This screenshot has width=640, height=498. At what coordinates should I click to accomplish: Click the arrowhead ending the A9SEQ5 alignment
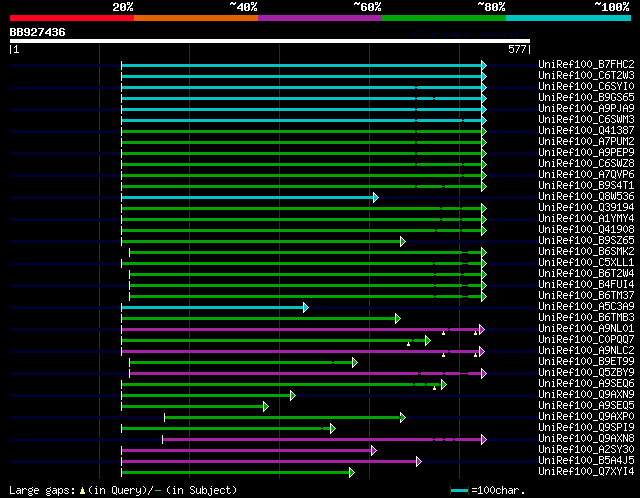click(x=266, y=407)
